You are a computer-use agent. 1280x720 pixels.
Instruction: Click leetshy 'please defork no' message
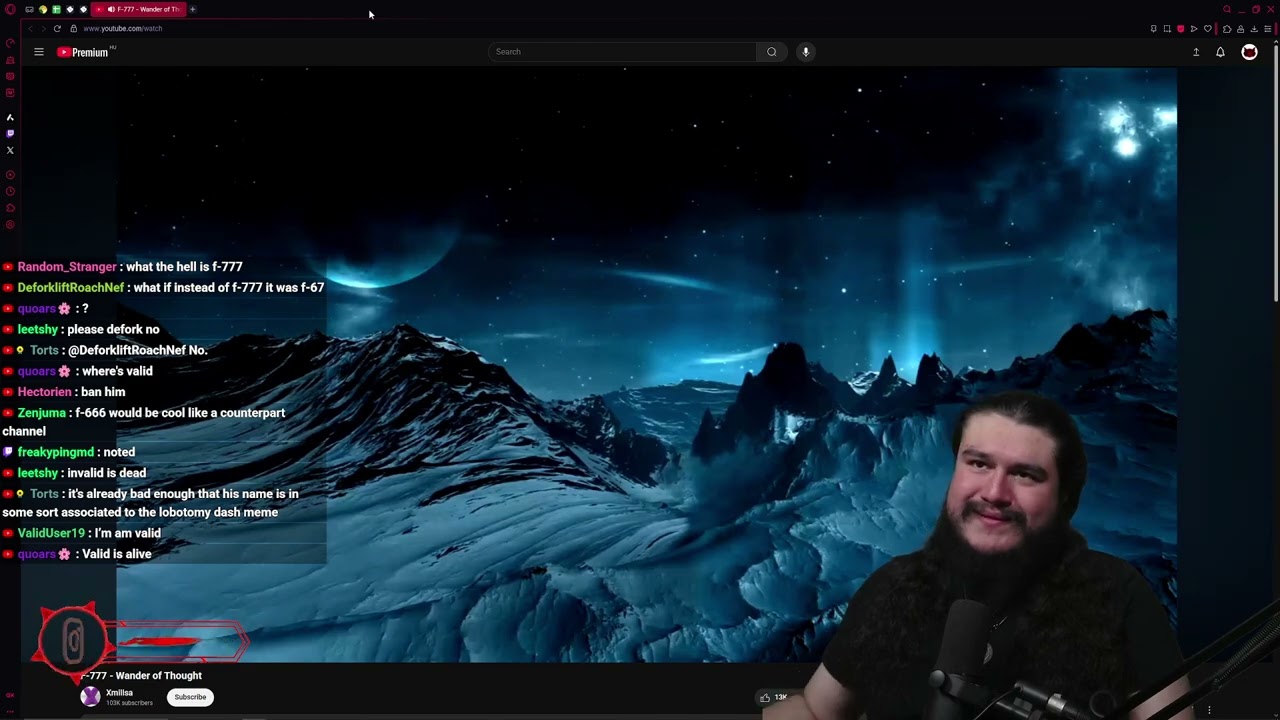(x=81, y=329)
